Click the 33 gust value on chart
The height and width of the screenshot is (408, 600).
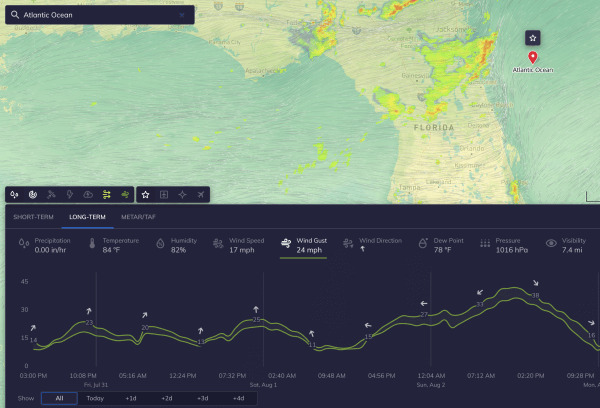[480, 304]
